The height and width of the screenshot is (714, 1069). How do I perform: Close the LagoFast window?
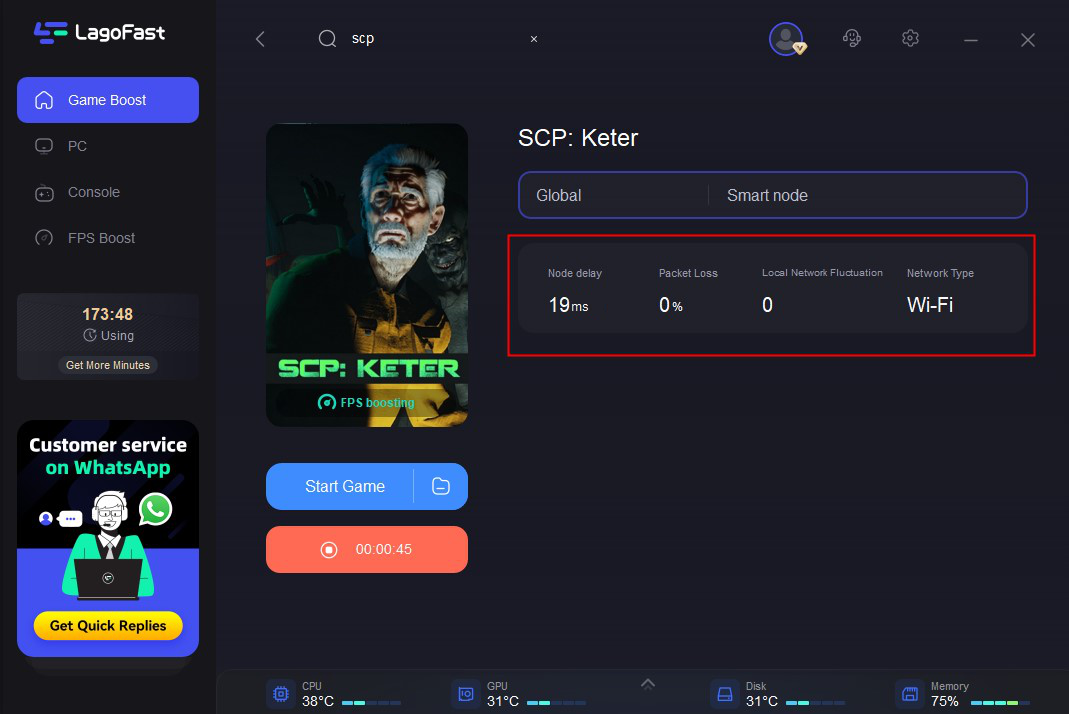click(1027, 40)
